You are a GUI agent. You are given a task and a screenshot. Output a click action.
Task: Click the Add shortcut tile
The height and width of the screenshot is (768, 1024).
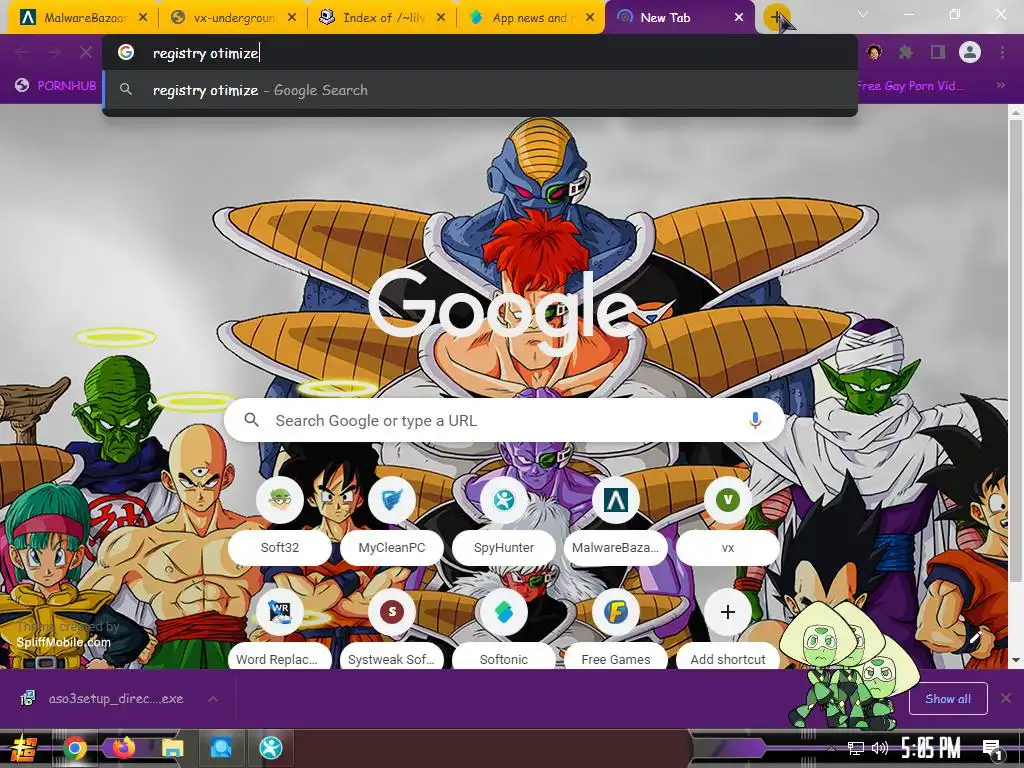point(728,630)
